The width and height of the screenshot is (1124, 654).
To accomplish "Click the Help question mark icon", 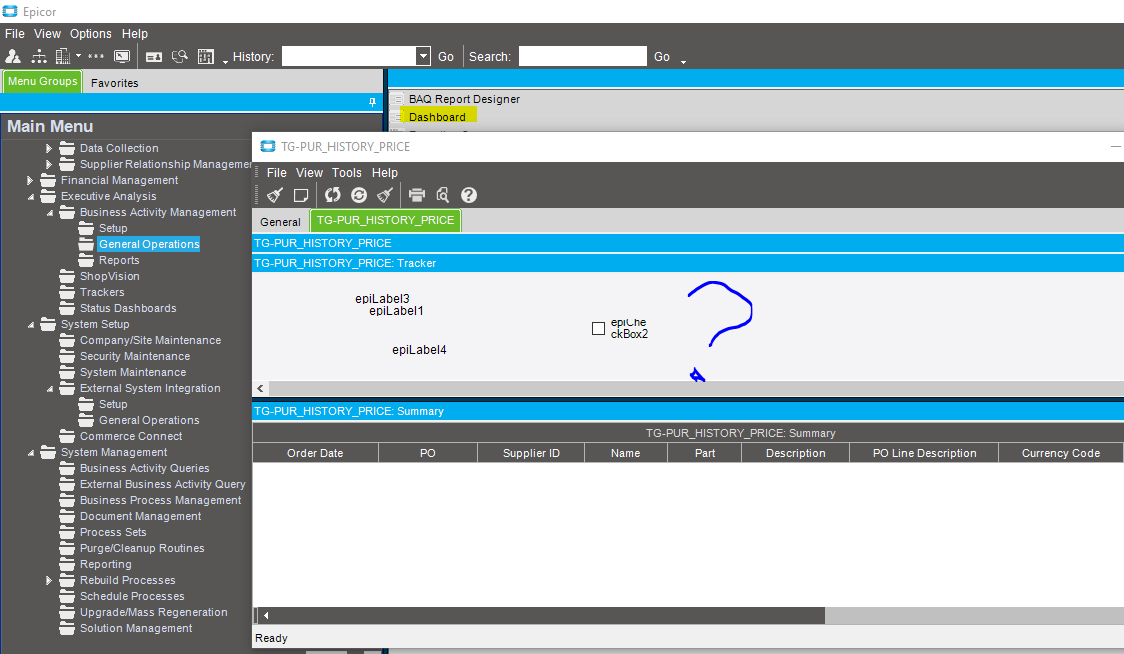I will tap(469, 195).
